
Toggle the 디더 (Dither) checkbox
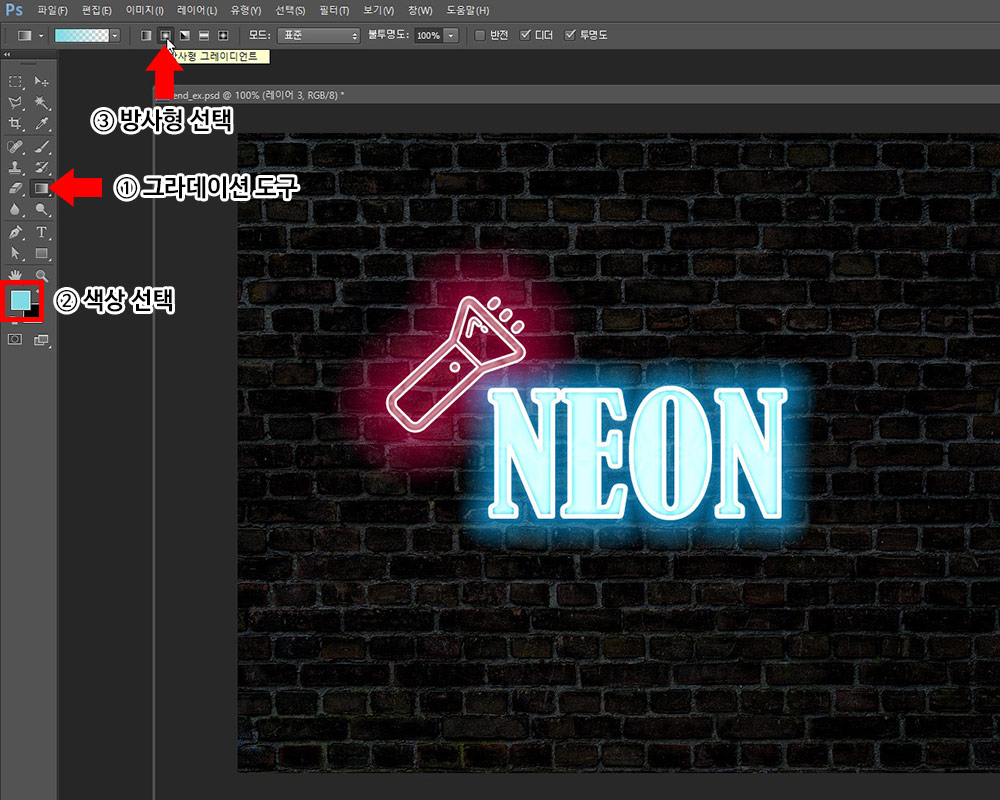525,35
